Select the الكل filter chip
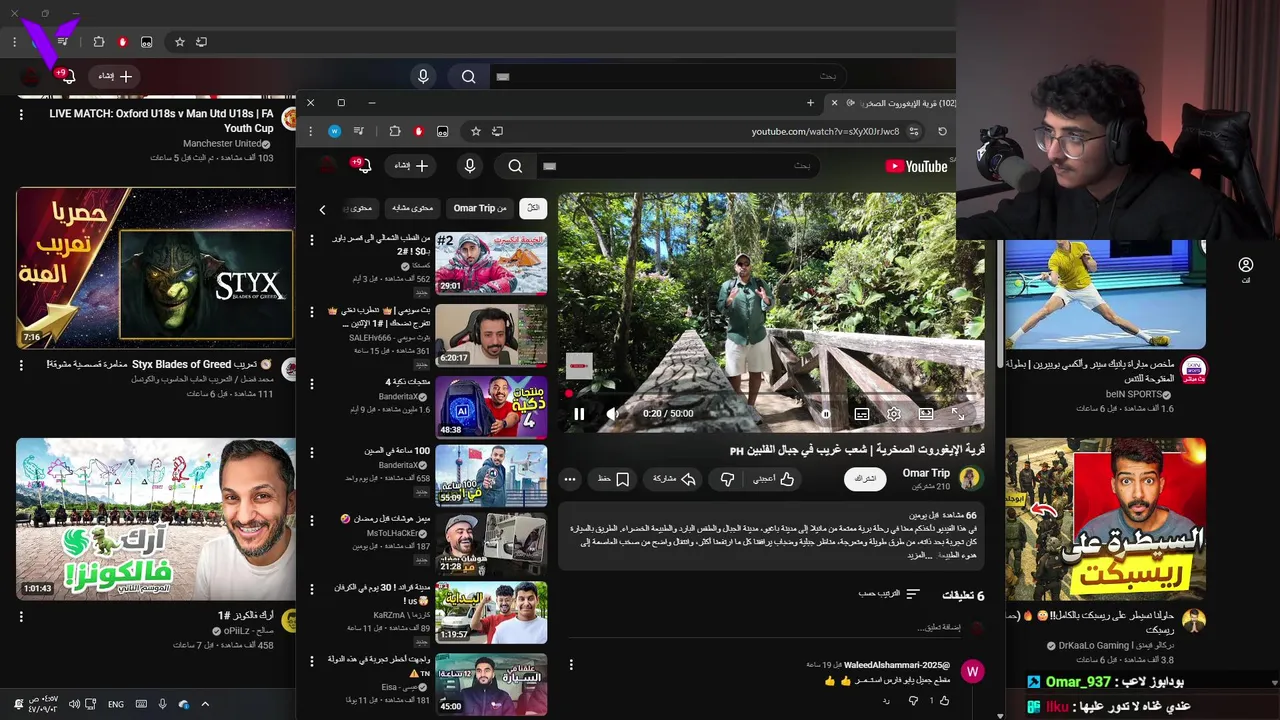Screen dimensions: 1280x720 tap(533, 208)
